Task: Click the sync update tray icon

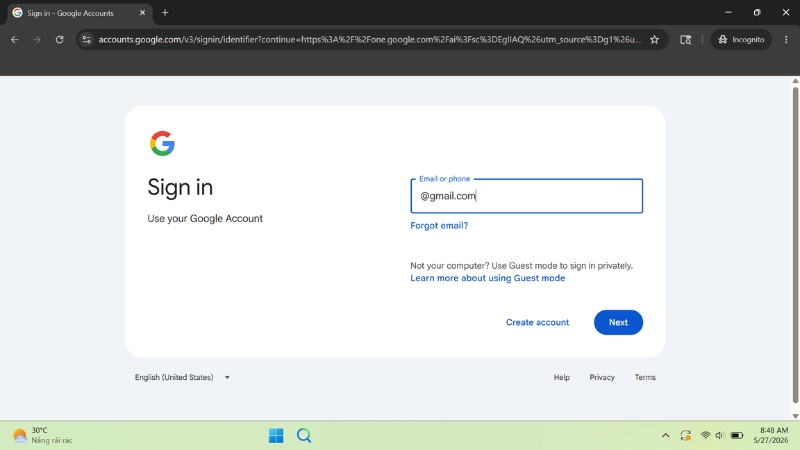Action: click(x=685, y=435)
